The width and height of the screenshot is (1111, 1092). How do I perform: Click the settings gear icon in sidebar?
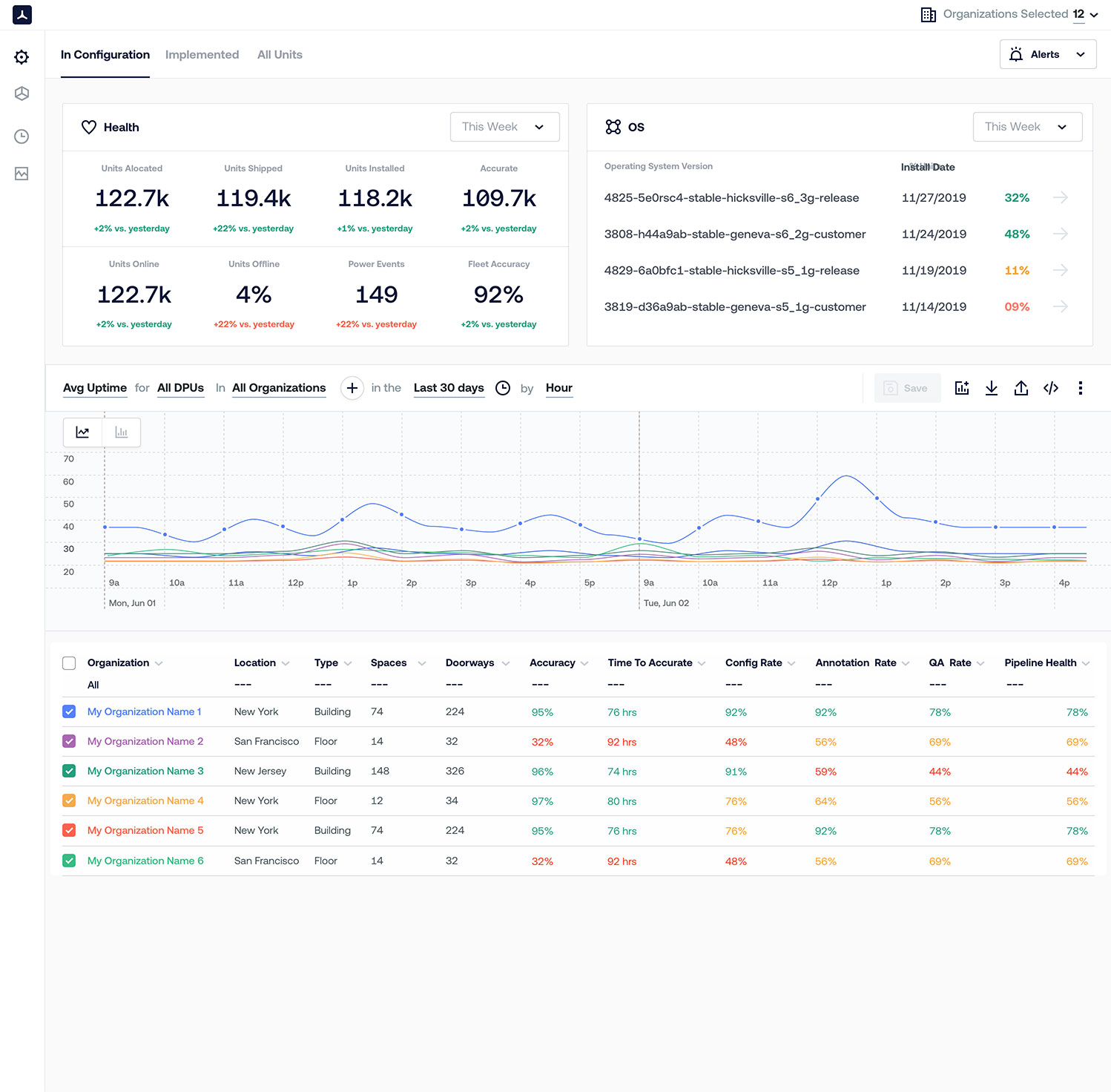click(22, 57)
